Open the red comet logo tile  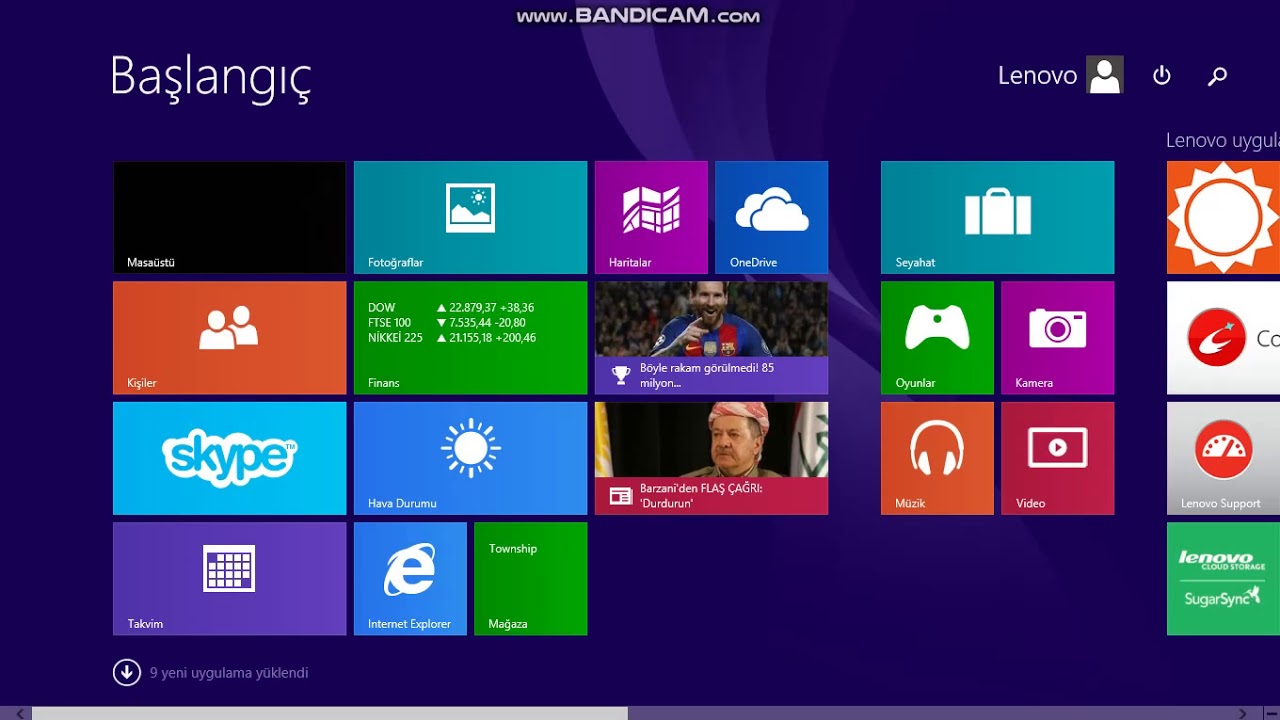click(x=1223, y=338)
